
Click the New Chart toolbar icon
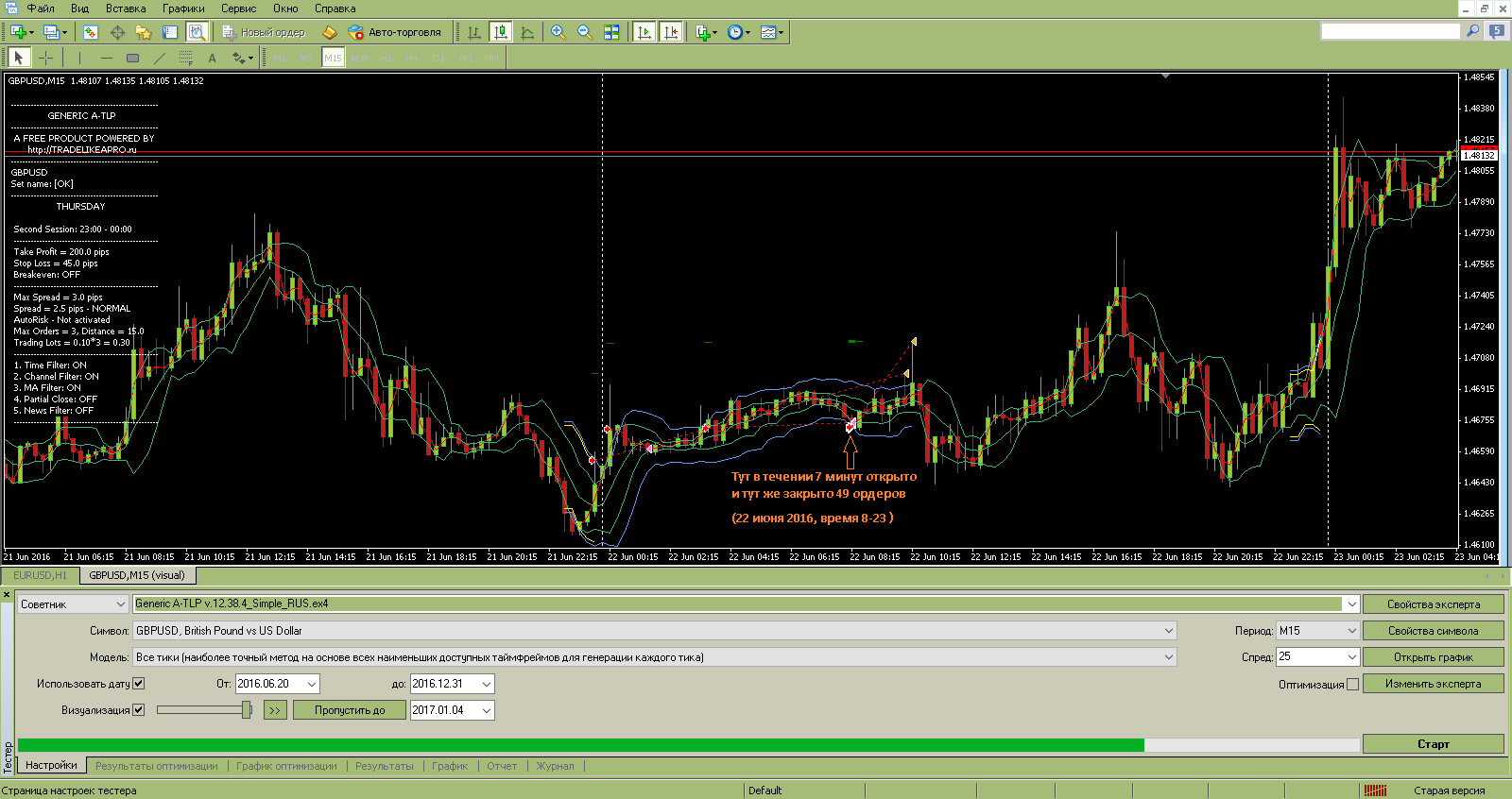pos(18,32)
